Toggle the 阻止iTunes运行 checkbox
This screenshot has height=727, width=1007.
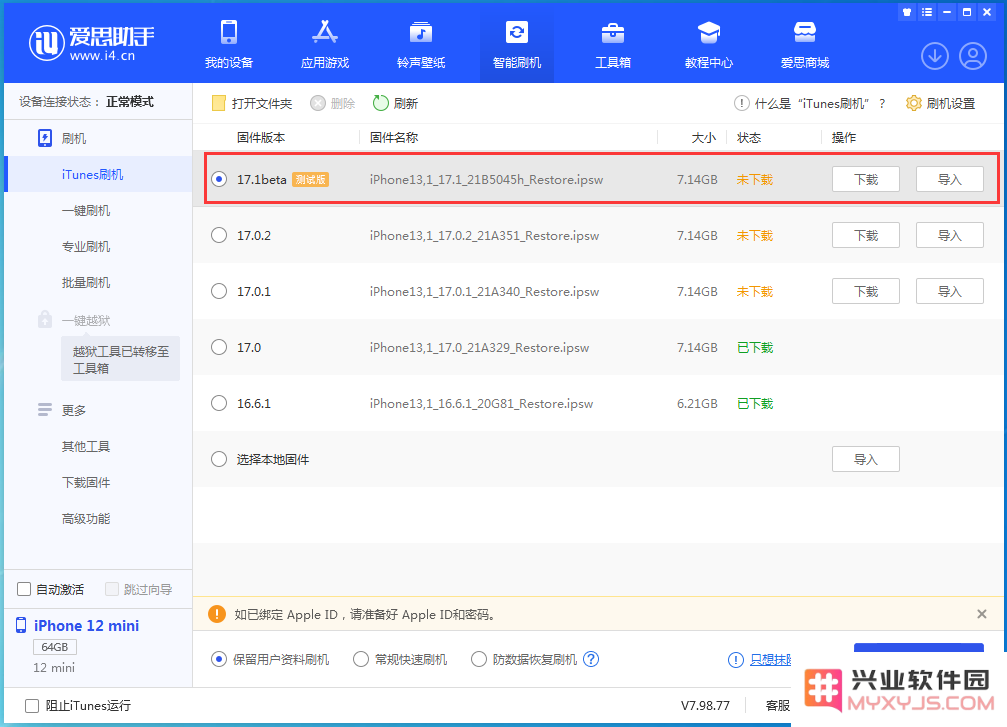pos(31,706)
